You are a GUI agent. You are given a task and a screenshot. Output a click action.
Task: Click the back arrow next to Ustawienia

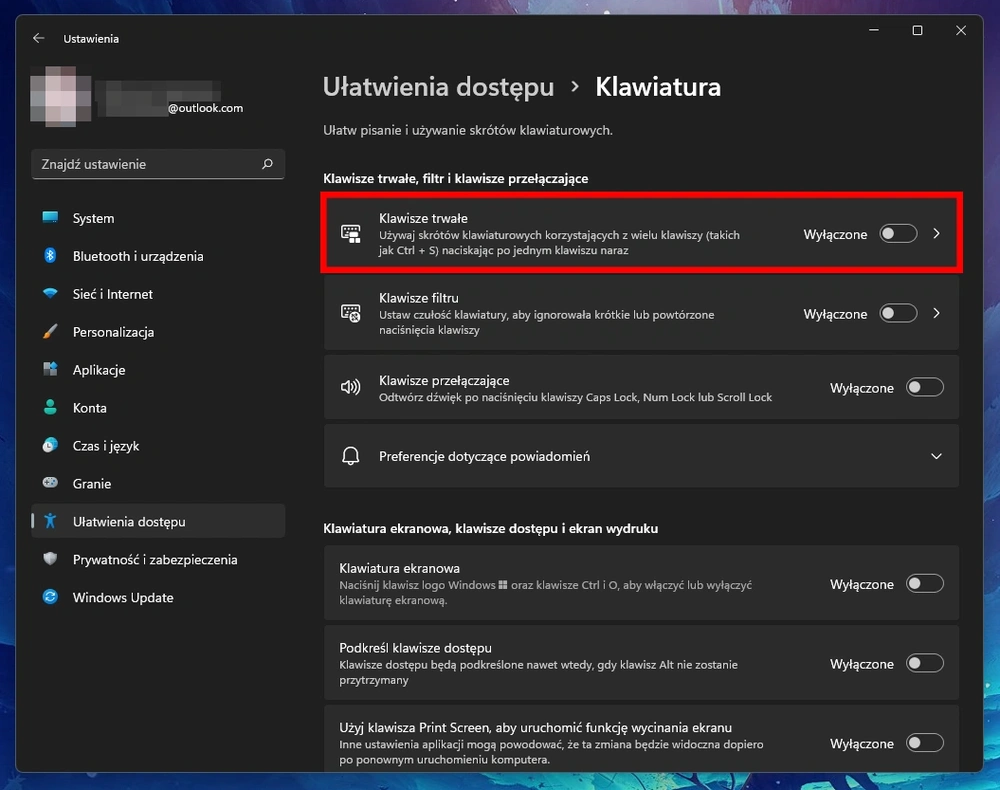coord(39,38)
